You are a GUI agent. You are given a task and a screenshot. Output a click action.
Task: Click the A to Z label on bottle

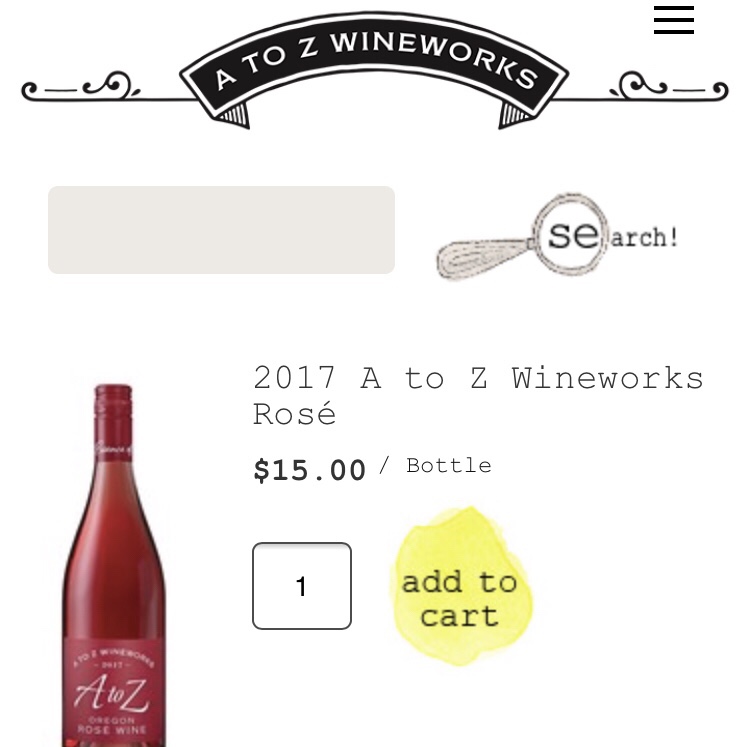tap(113, 692)
